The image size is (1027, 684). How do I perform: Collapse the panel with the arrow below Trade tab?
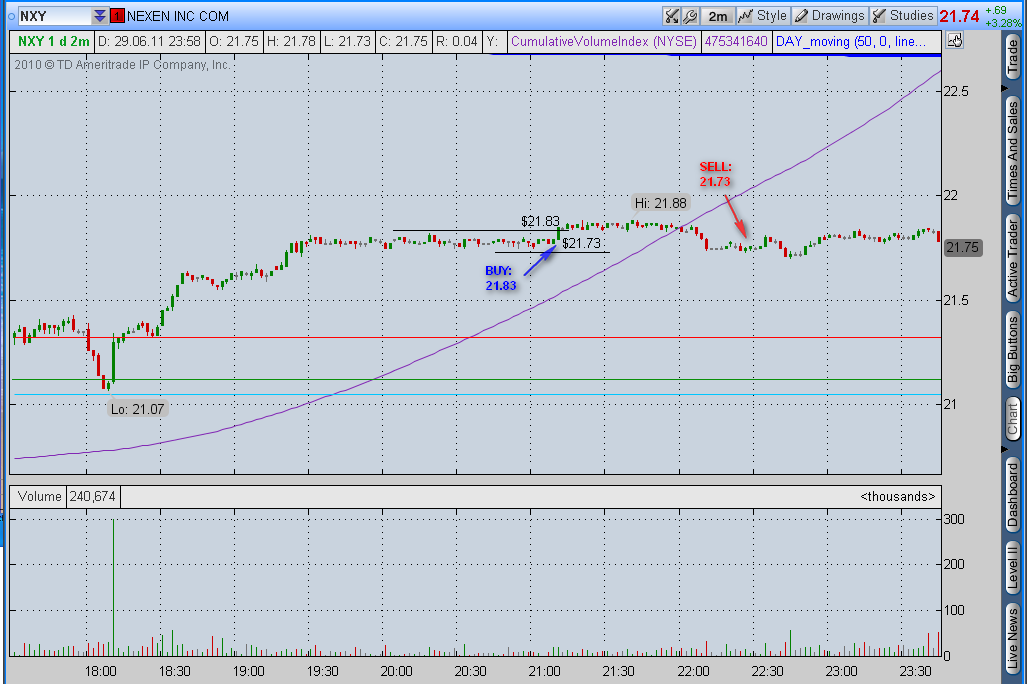coord(1005,88)
